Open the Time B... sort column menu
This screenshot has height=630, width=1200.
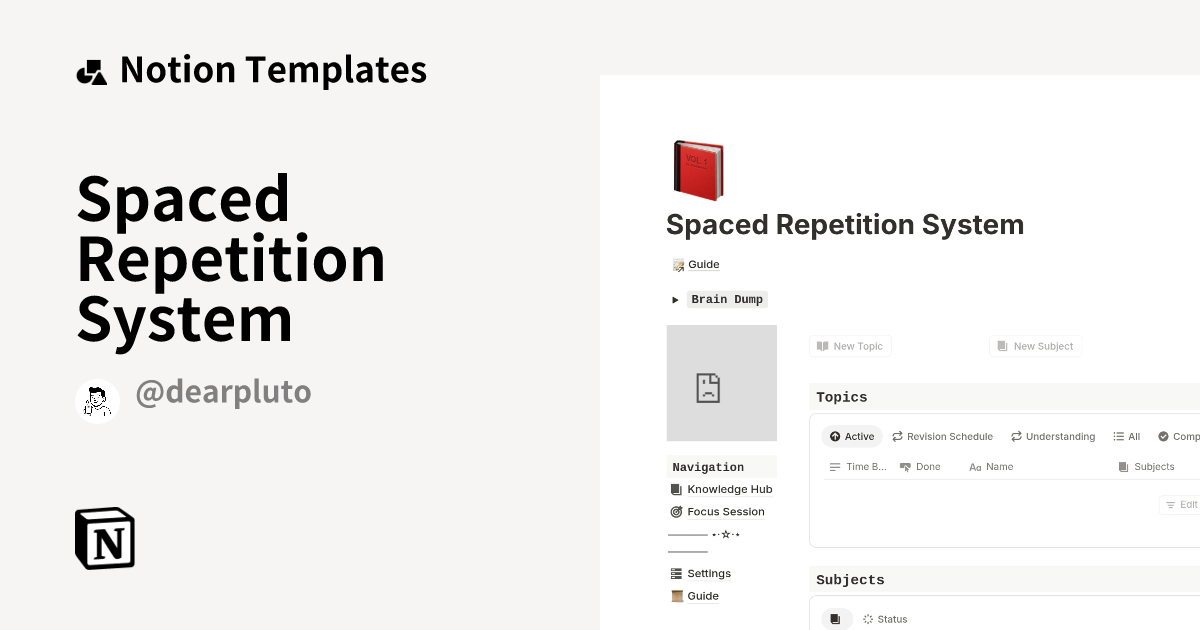click(x=858, y=466)
